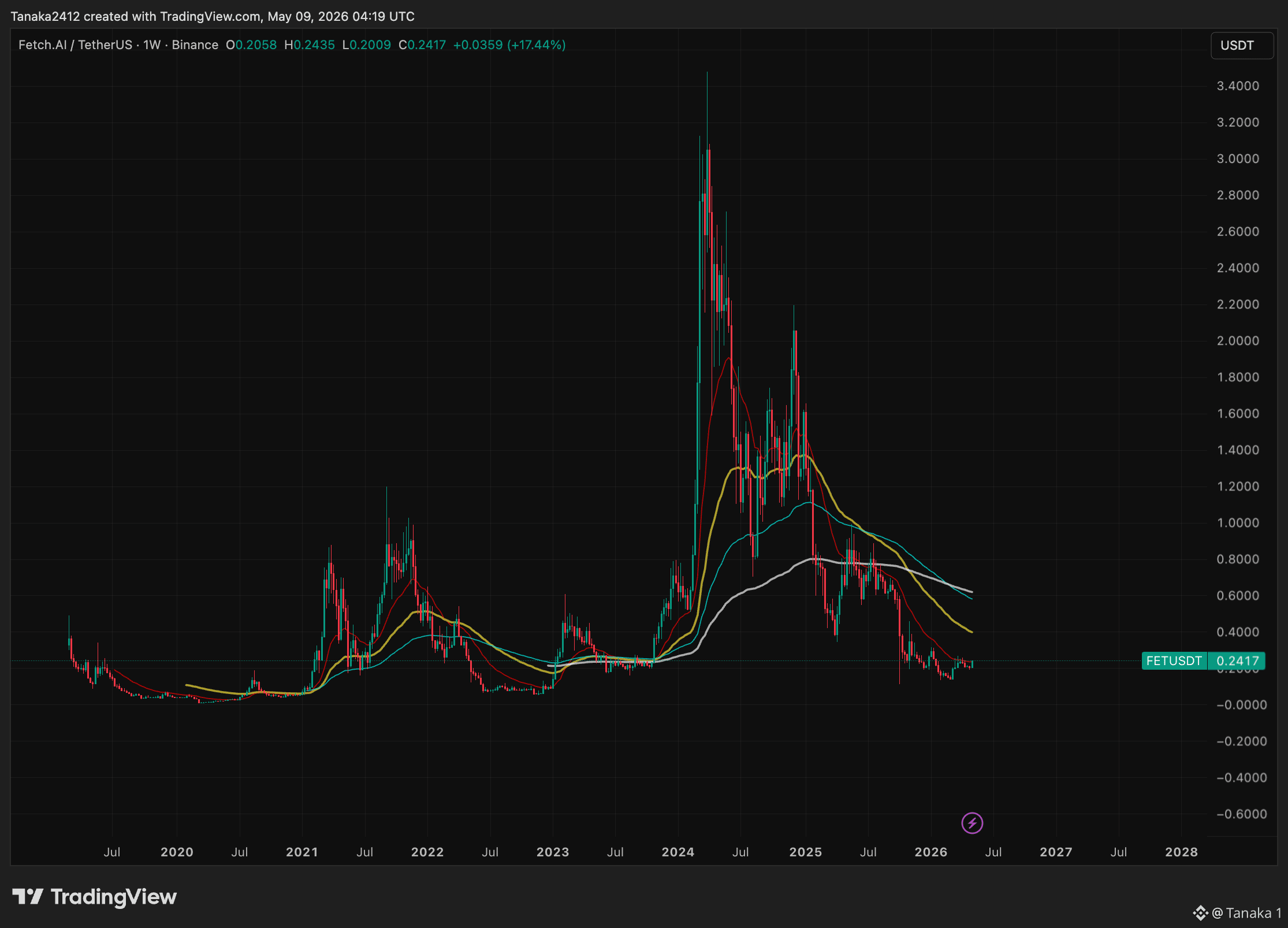Click the 2.6000 price axis label
Image resolution: width=1288 pixels, height=928 pixels.
coord(1238,232)
